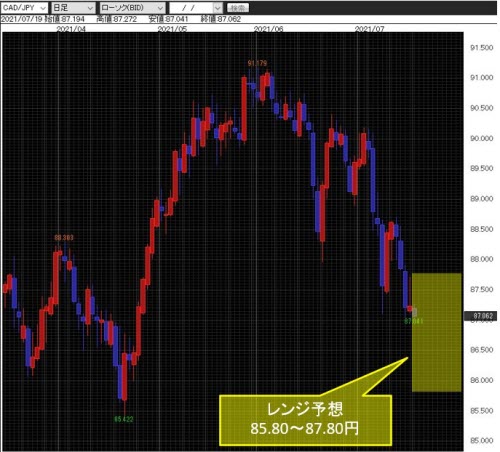Click the empty date input field
The image size is (500, 452).
tap(191, 8)
